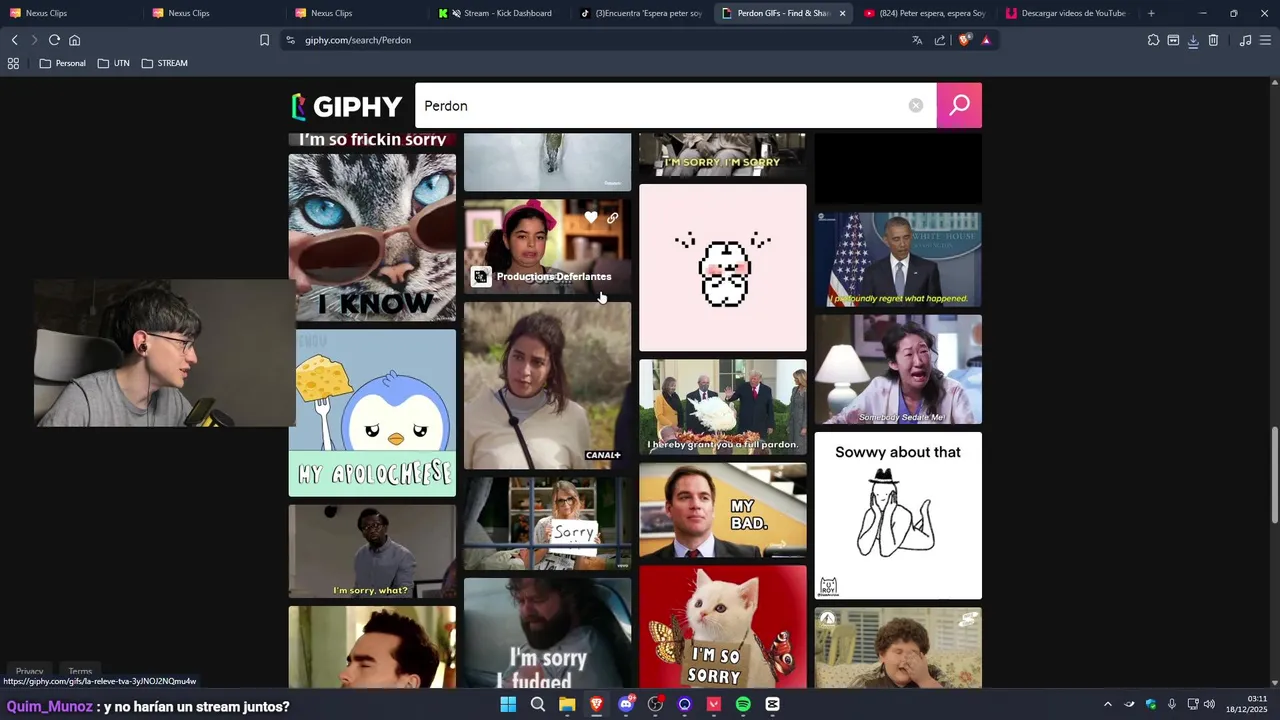Viewport: 1280px width, 720px height.
Task: Open the taskbar clock showing 03:11
Action: pyautogui.click(x=1249, y=704)
